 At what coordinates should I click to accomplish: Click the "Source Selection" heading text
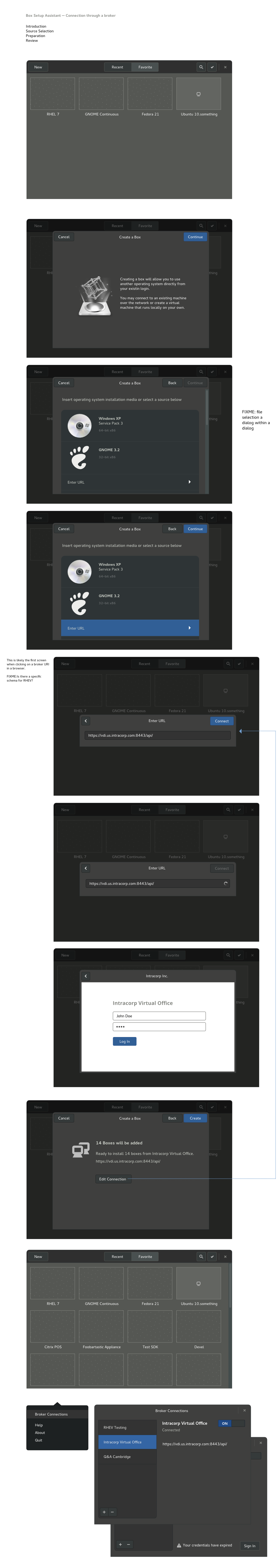pyautogui.click(x=39, y=31)
